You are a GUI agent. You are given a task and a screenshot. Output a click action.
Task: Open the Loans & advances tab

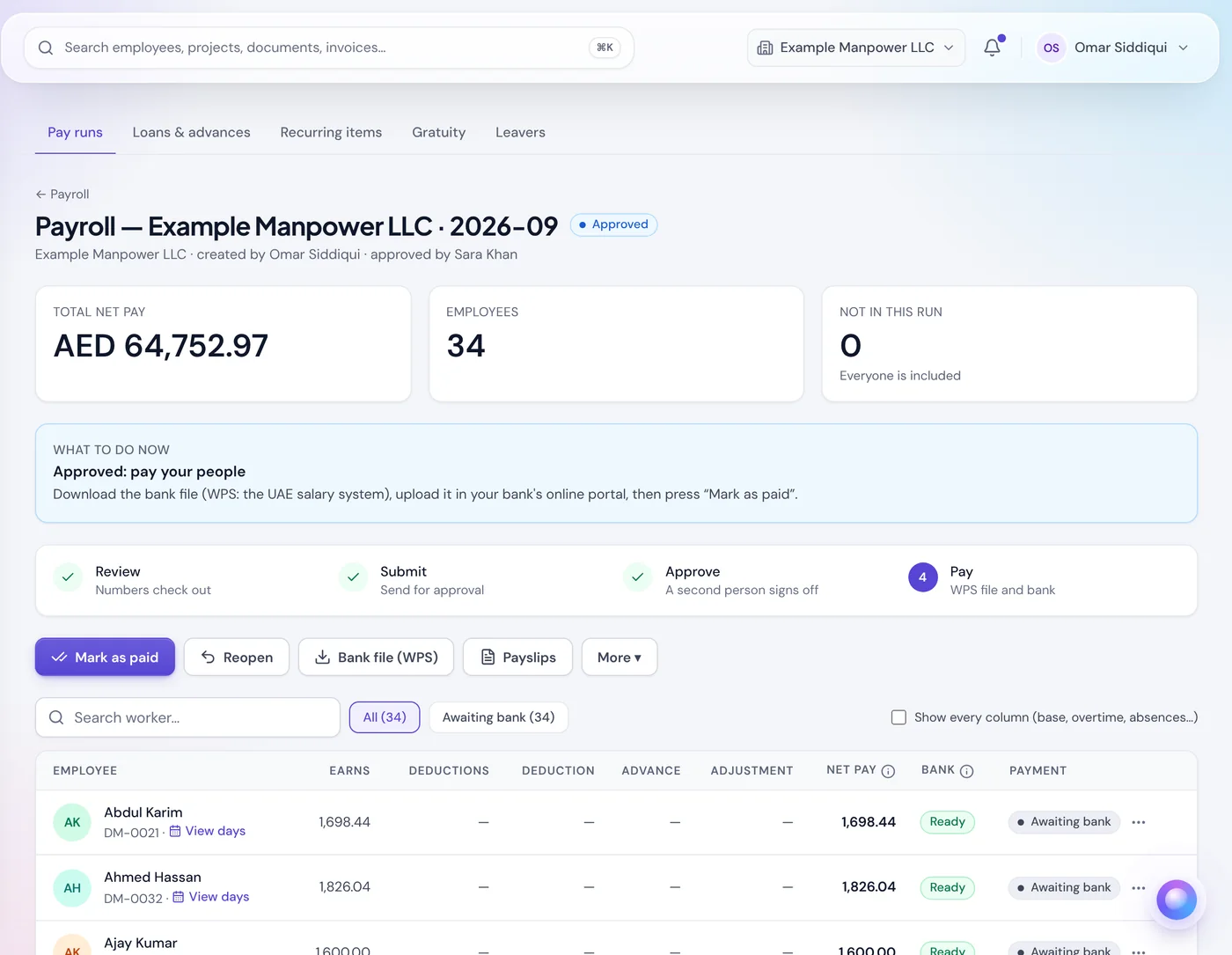click(191, 132)
